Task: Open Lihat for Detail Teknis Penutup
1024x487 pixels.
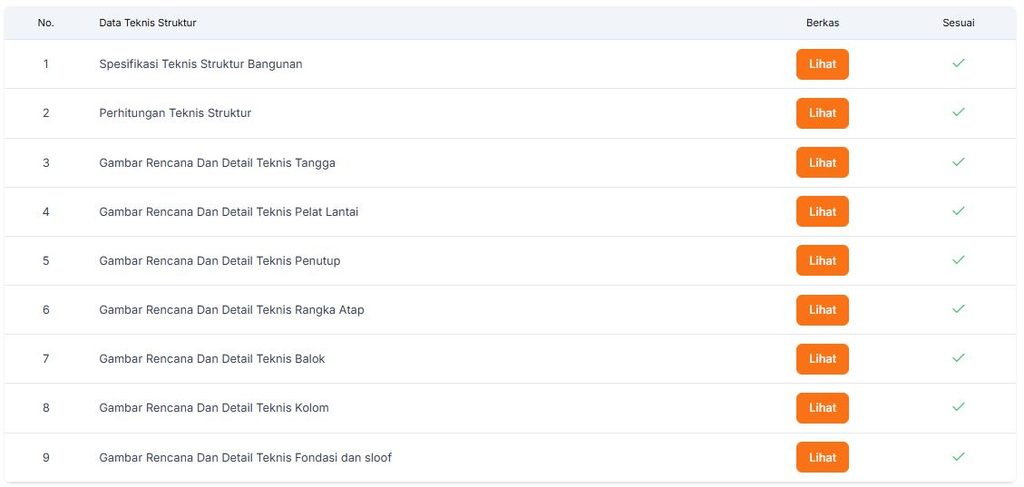Action: coord(822,260)
